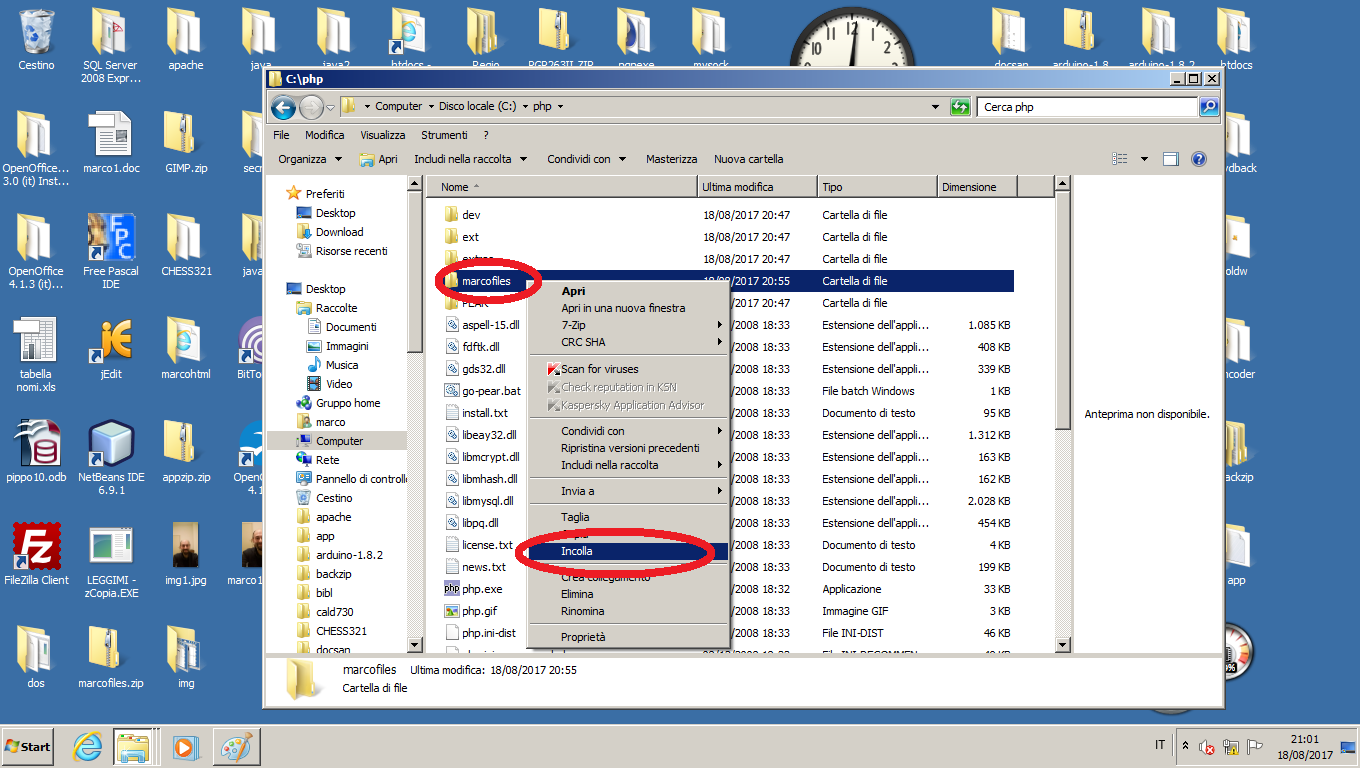This screenshot has width=1360, height=768.
Task: Open the Visualizza menu
Action: click(382, 135)
